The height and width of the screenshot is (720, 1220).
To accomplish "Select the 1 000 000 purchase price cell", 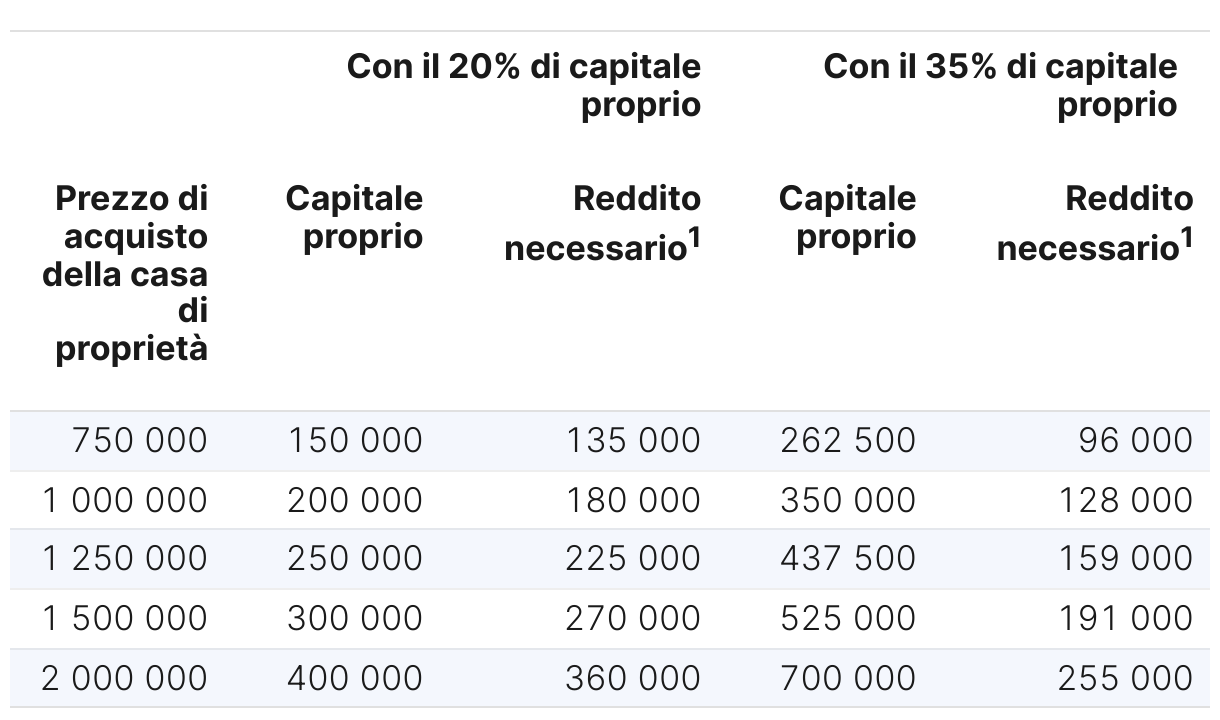I will pos(125,500).
